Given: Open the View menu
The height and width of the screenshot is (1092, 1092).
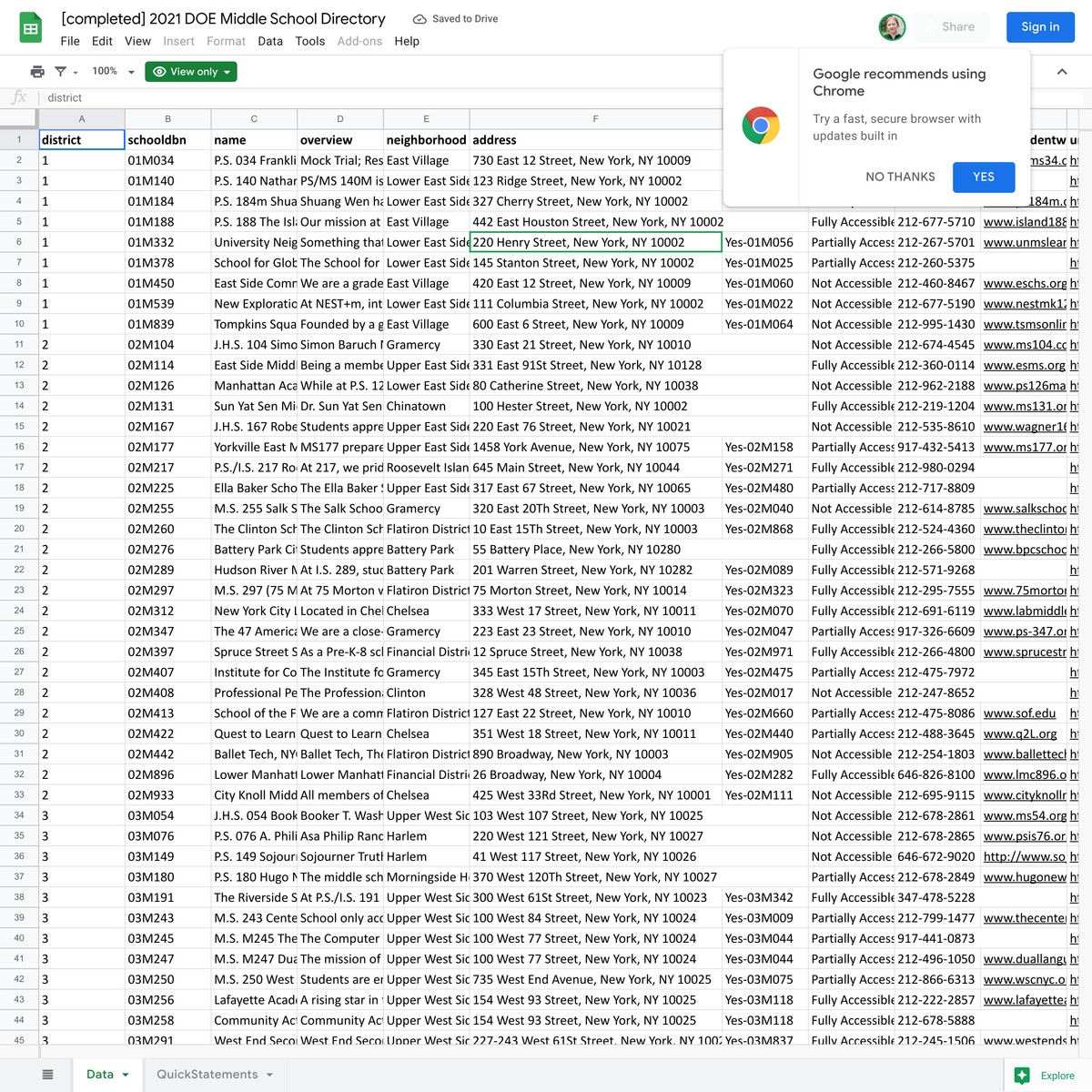Looking at the screenshot, I should [137, 41].
